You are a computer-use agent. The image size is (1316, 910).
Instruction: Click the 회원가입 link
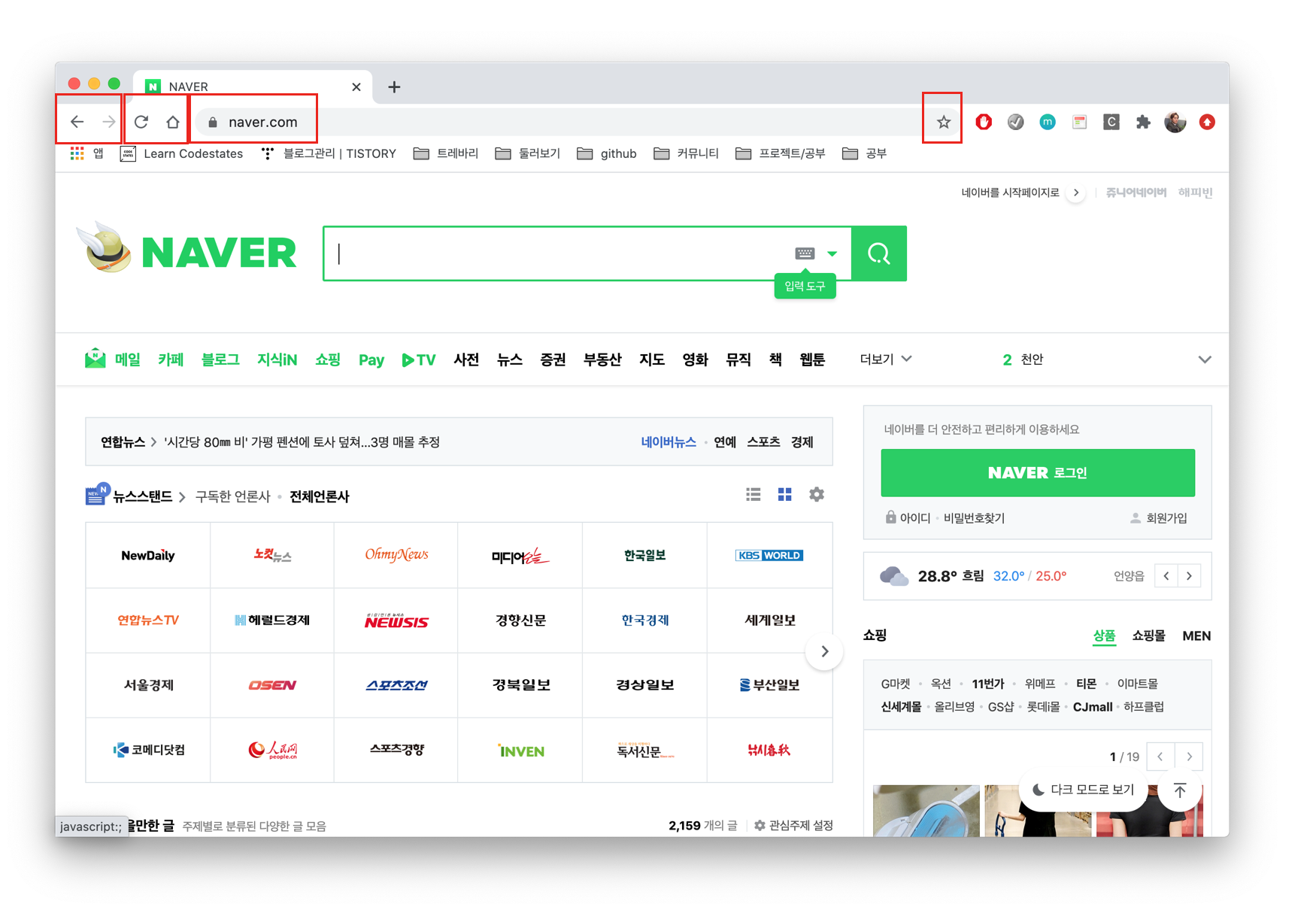tap(1166, 518)
